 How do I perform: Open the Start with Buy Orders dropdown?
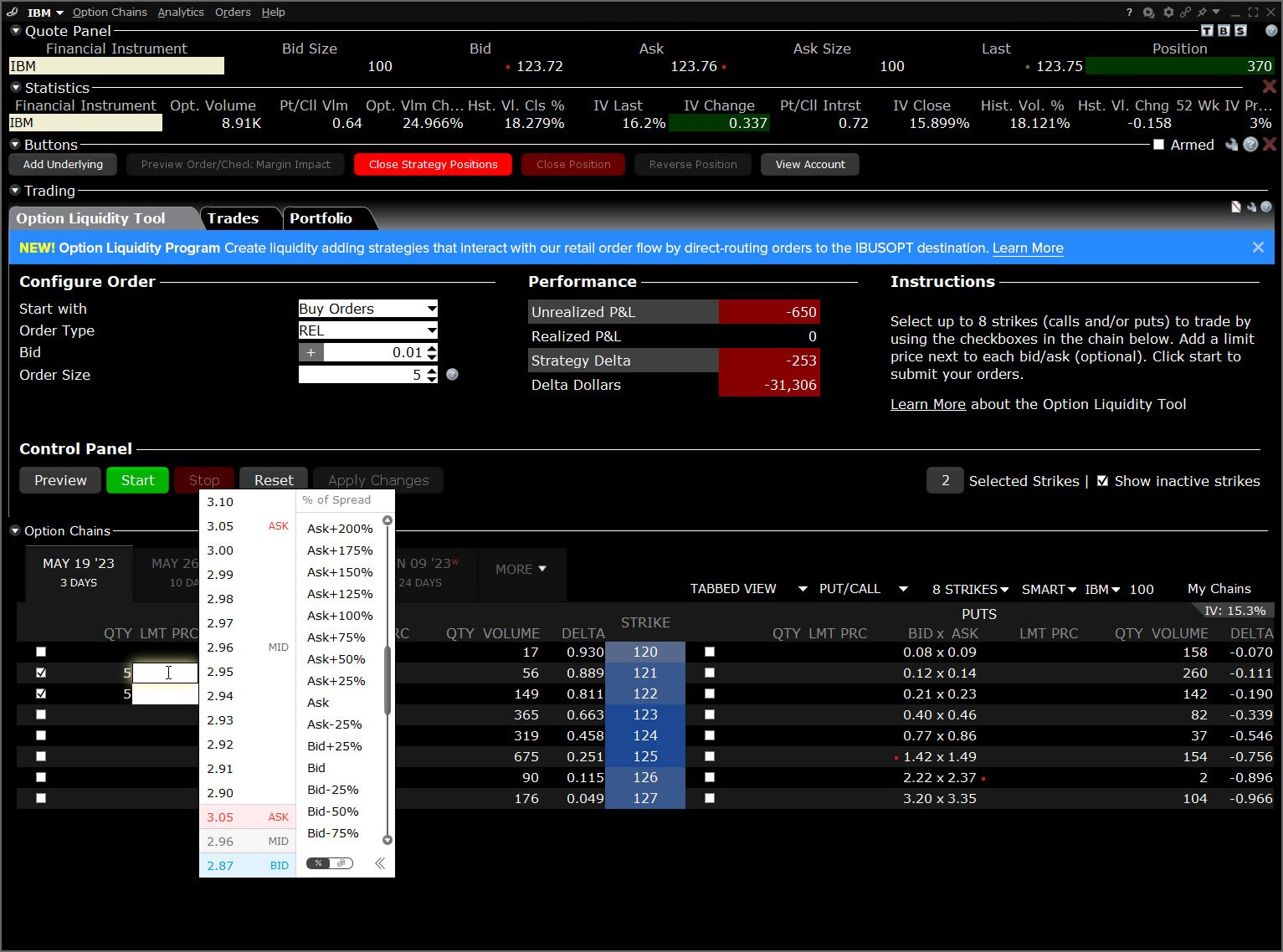tap(368, 309)
